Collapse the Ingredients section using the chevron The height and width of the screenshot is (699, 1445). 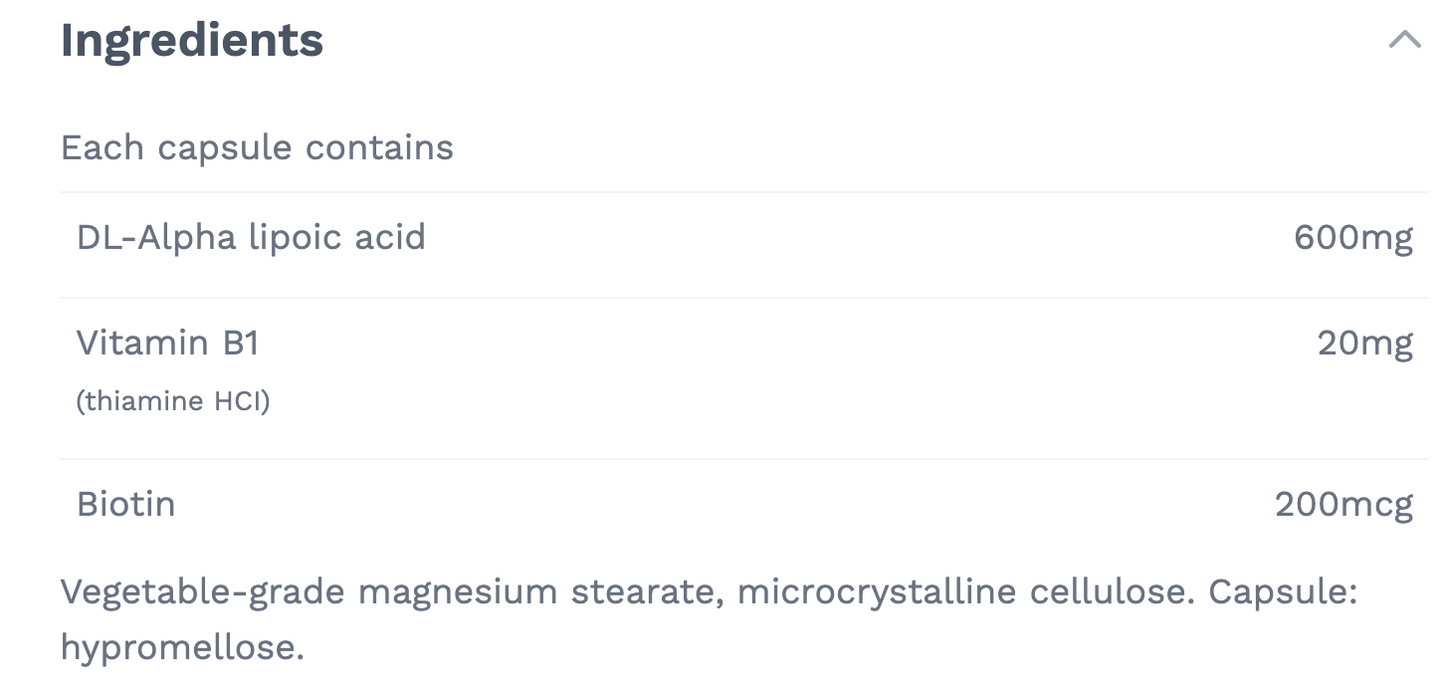coord(1405,40)
